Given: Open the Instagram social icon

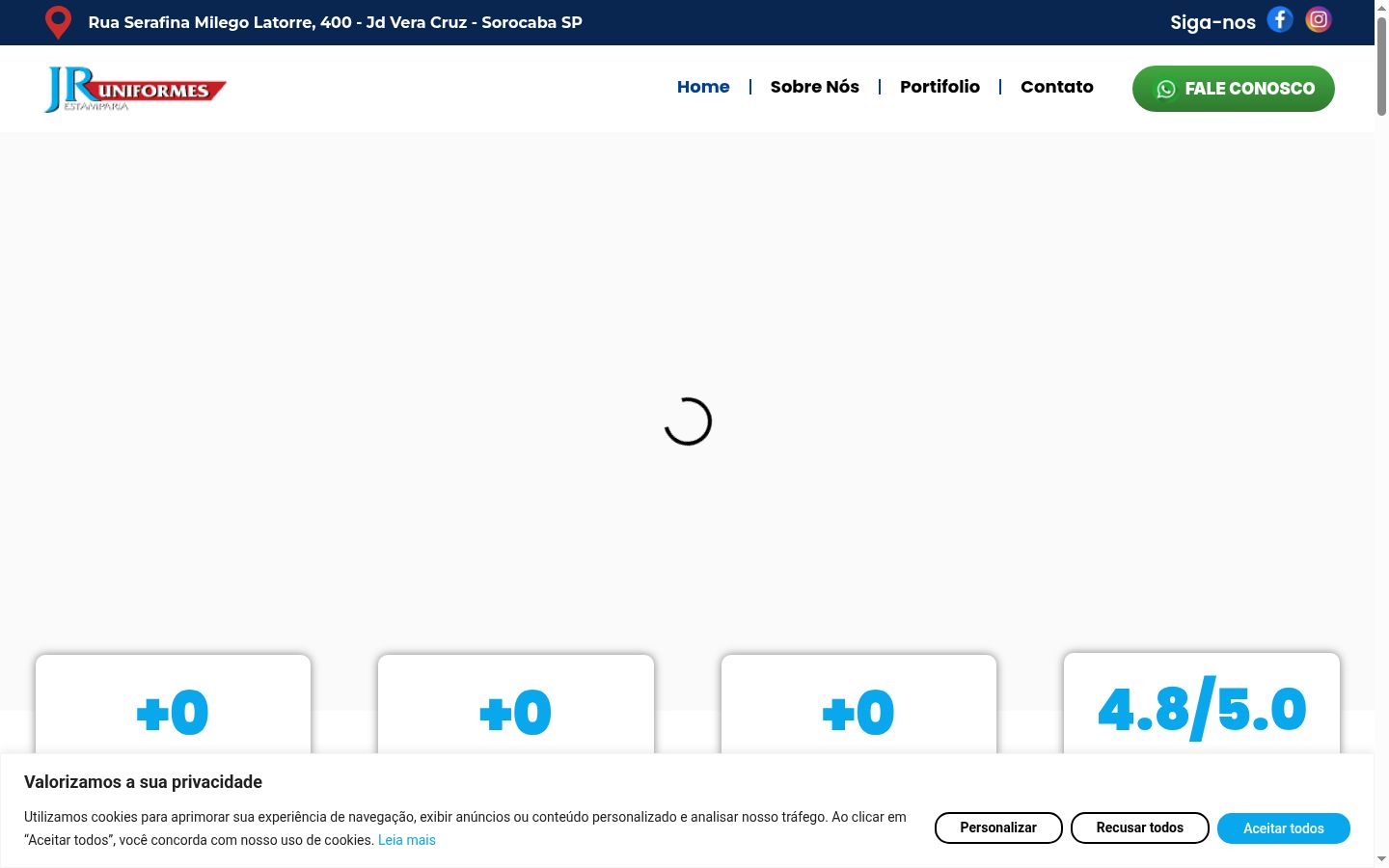Looking at the screenshot, I should tap(1319, 19).
